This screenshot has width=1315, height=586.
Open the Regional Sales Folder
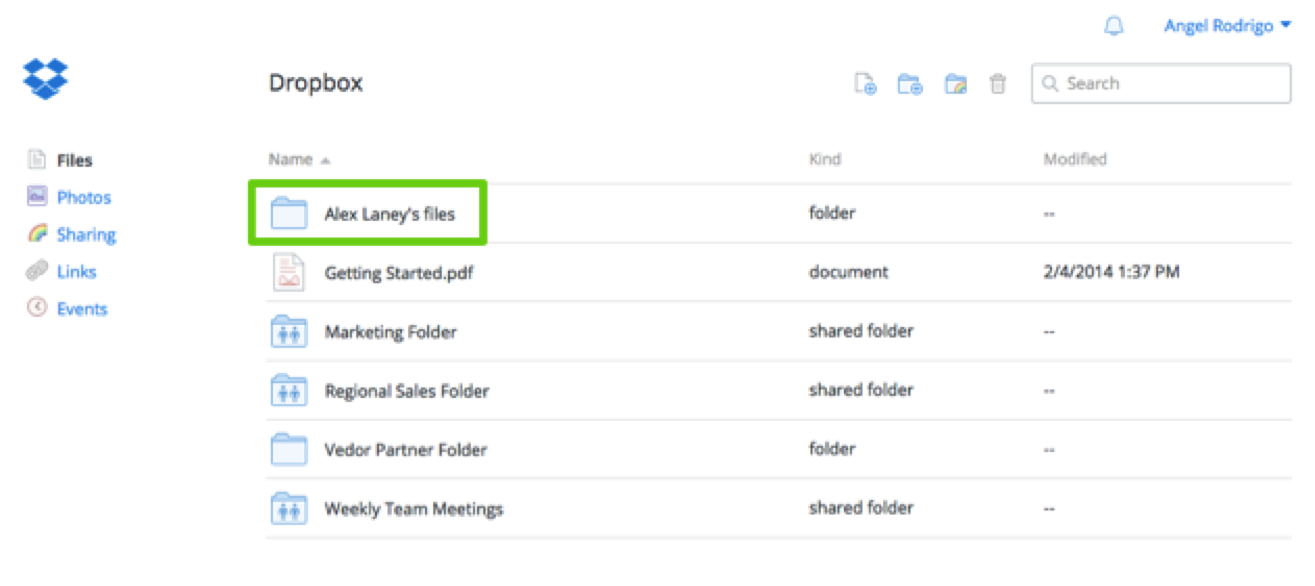[x=406, y=391]
